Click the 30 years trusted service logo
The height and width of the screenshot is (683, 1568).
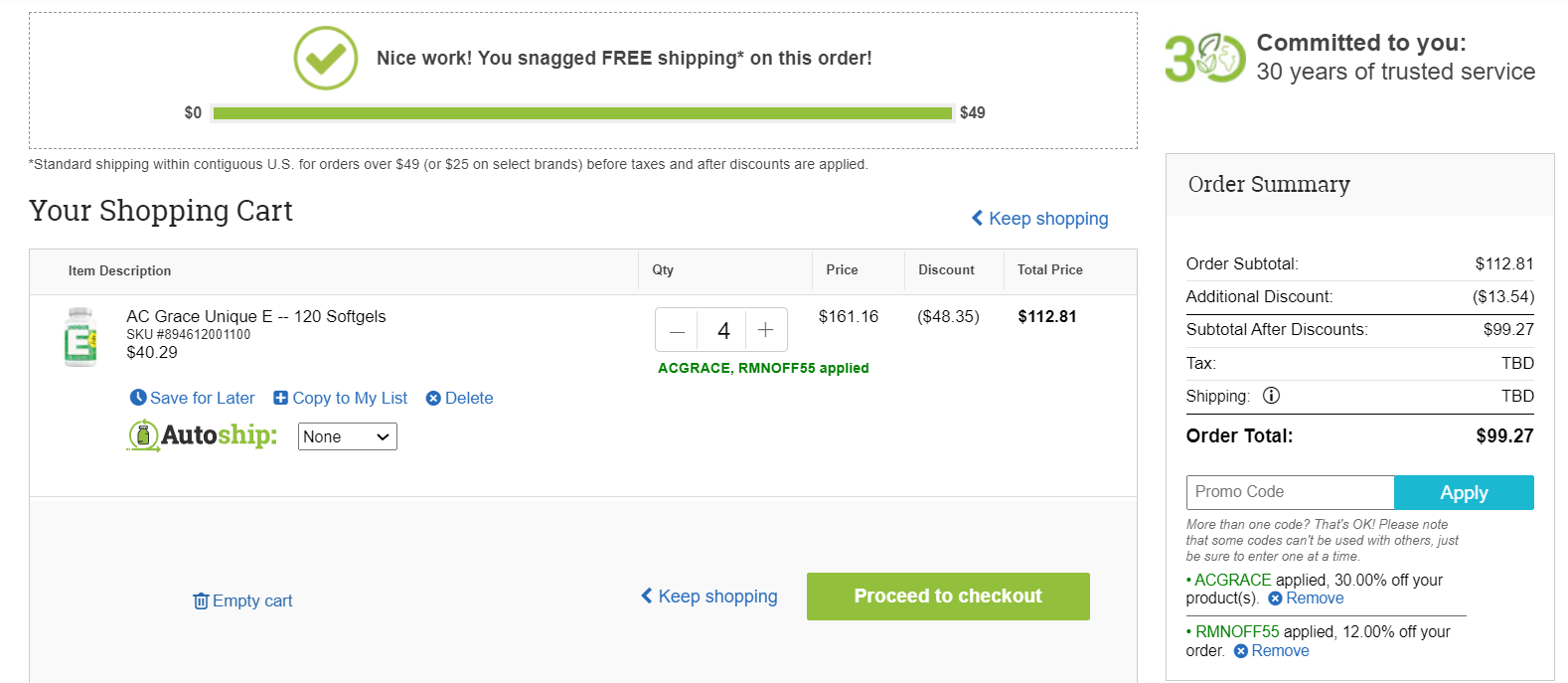point(1205,59)
